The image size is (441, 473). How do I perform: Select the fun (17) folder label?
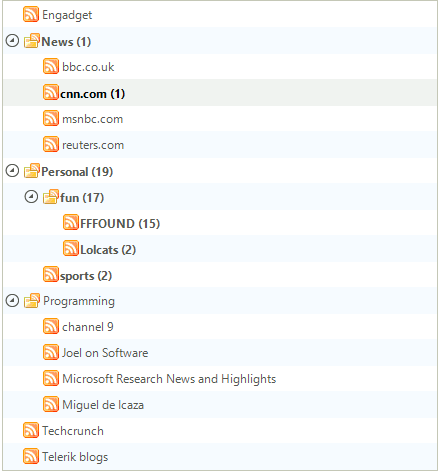tap(82, 198)
